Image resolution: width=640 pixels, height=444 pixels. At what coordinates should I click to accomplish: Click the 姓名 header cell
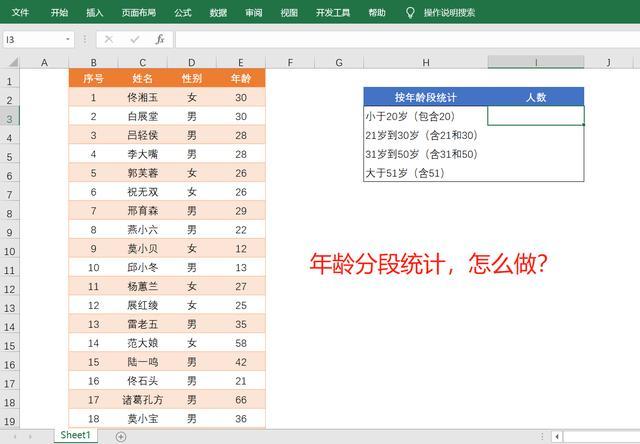tap(142, 78)
